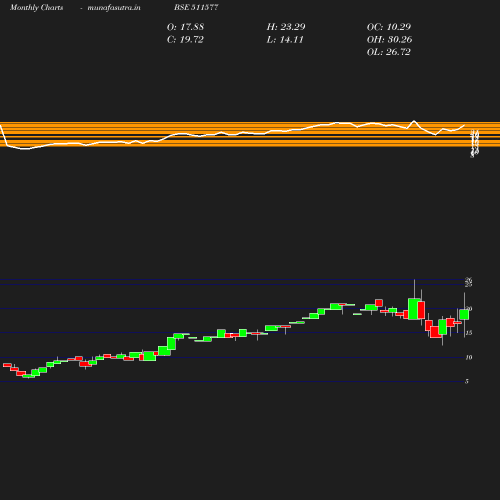Click the close price "C: 19.72"
The image size is (500, 500).
[x=185, y=39]
